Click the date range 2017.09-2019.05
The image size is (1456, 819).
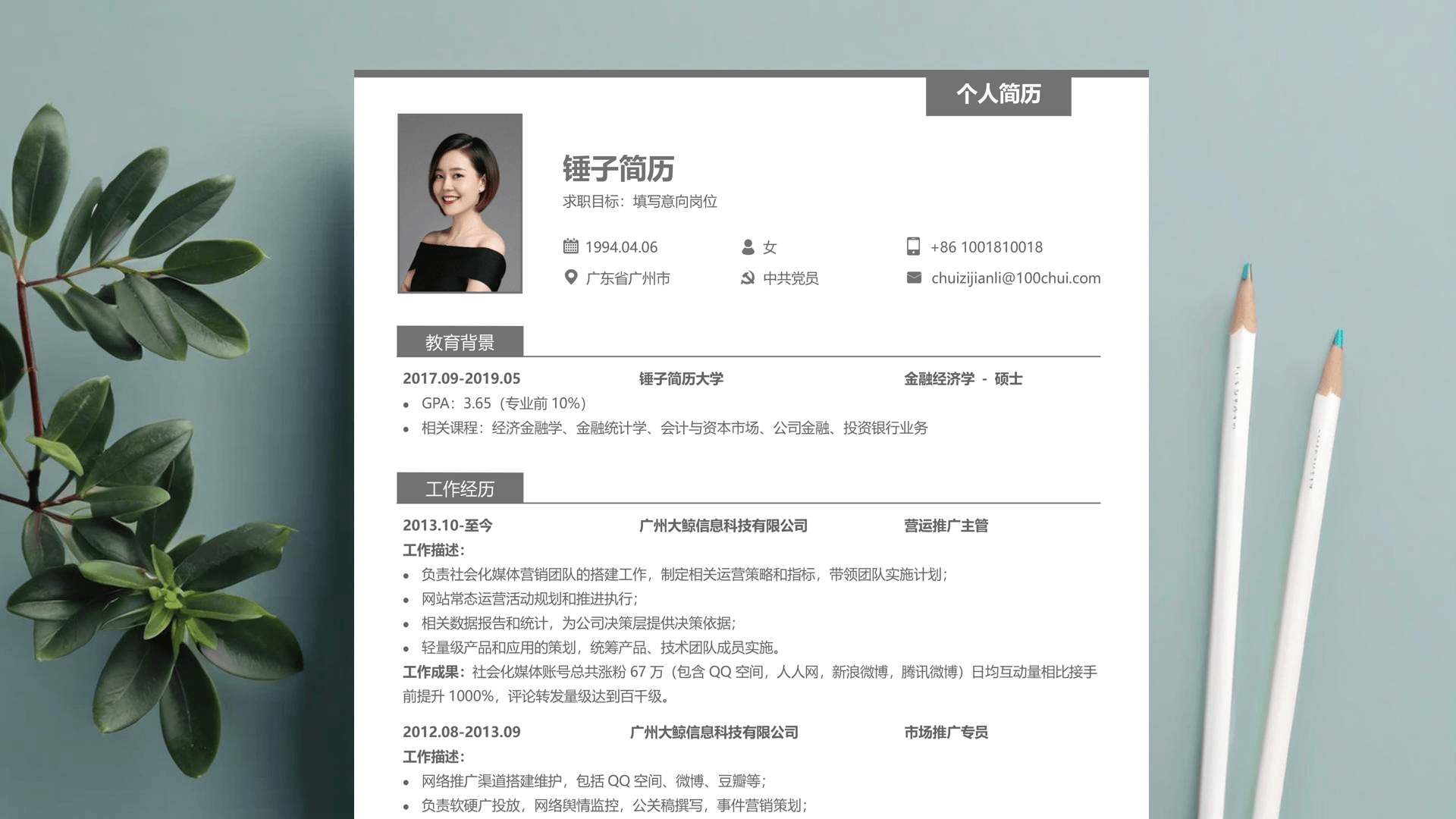(x=461, y=378)
